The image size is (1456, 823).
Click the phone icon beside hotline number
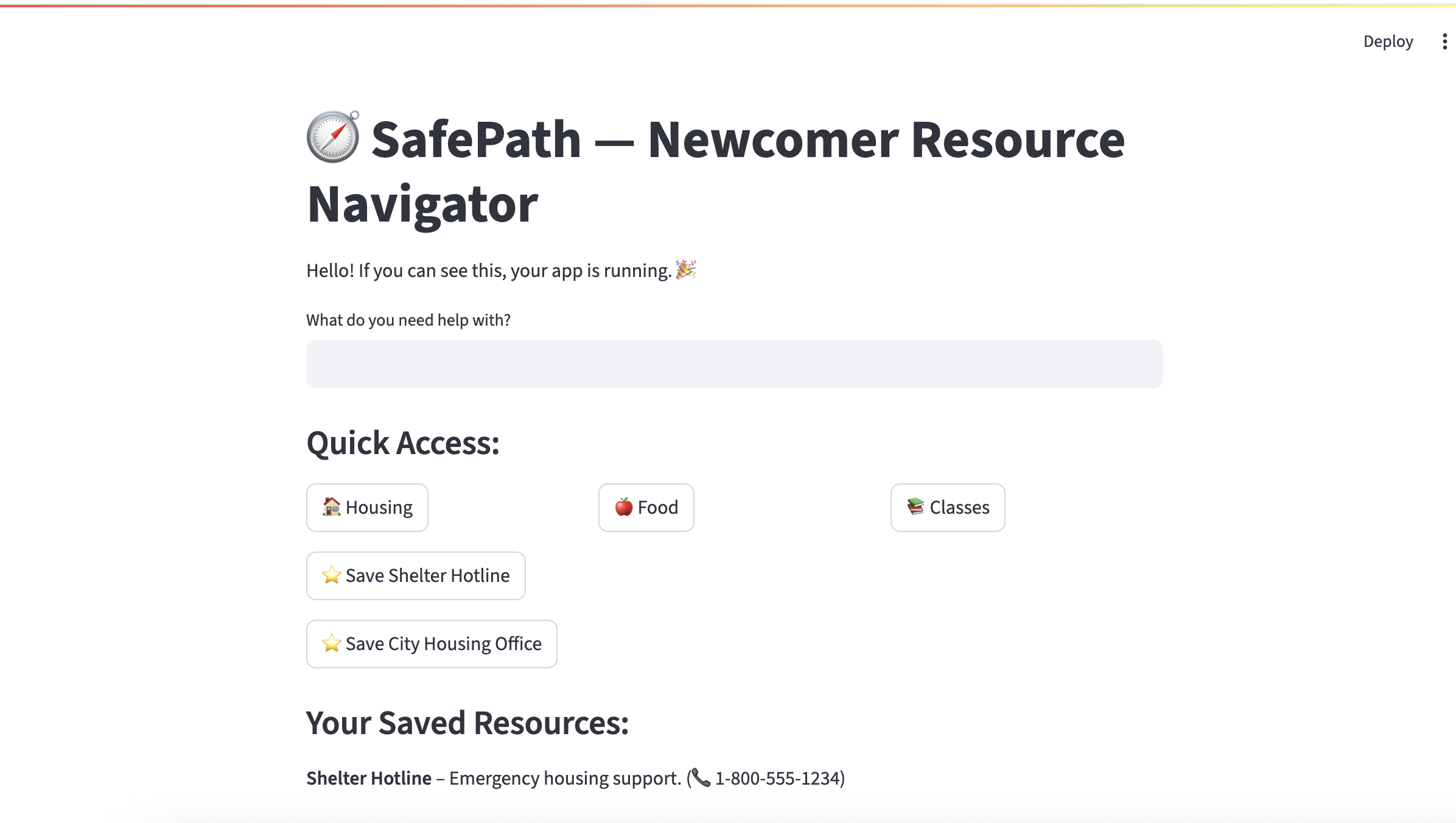click(701, 777)
